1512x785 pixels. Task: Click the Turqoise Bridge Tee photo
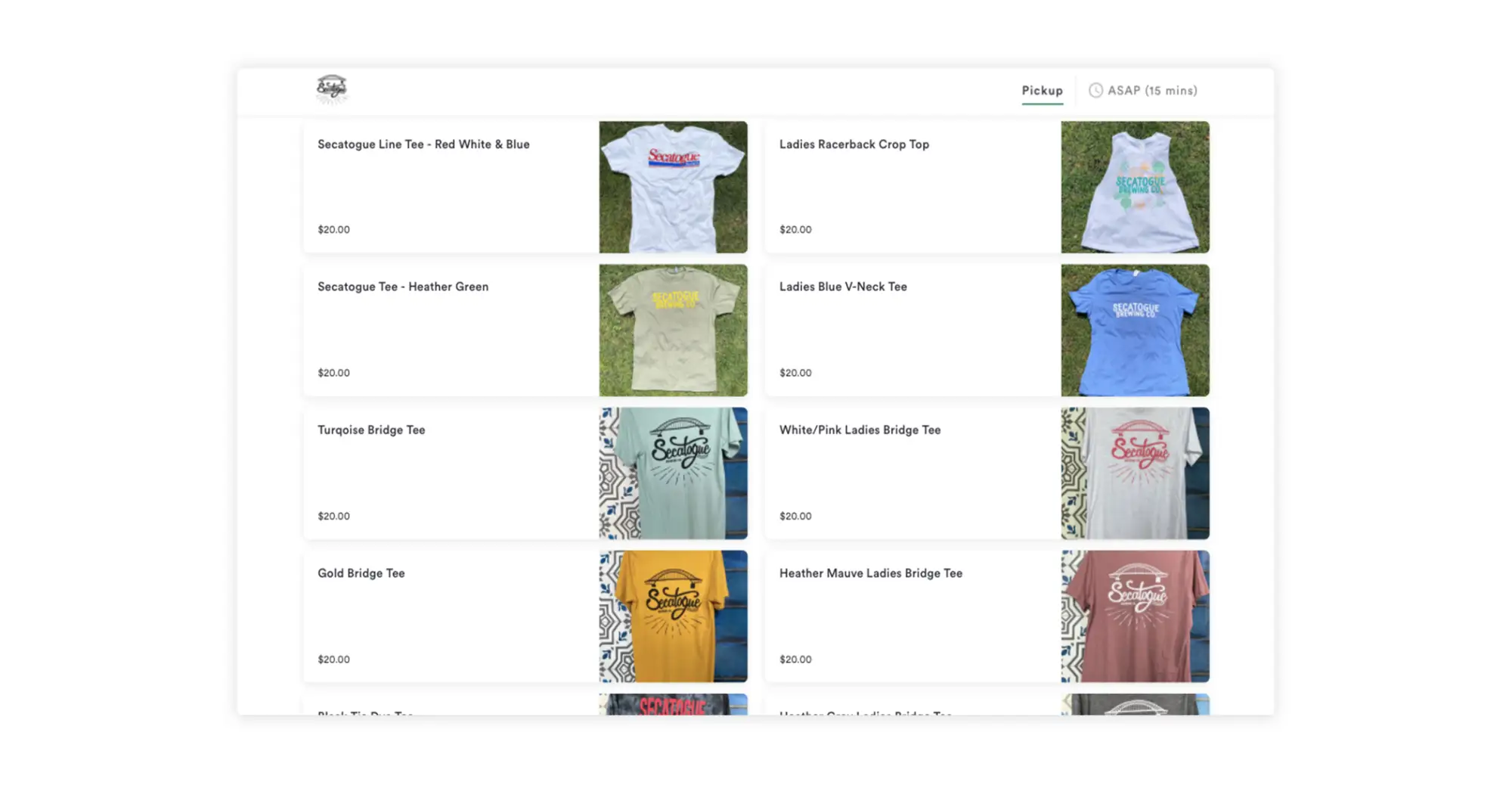pos(672,473)
